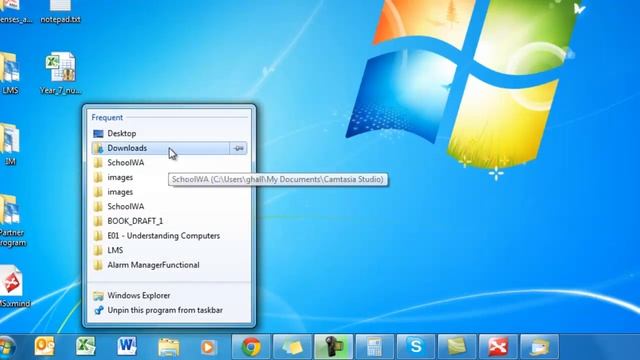Image resolution: width=640 pixels, height=360 pixels.
Task: Click the Windows Explorer folder icon on taskbar
Action: pos(169,347)
